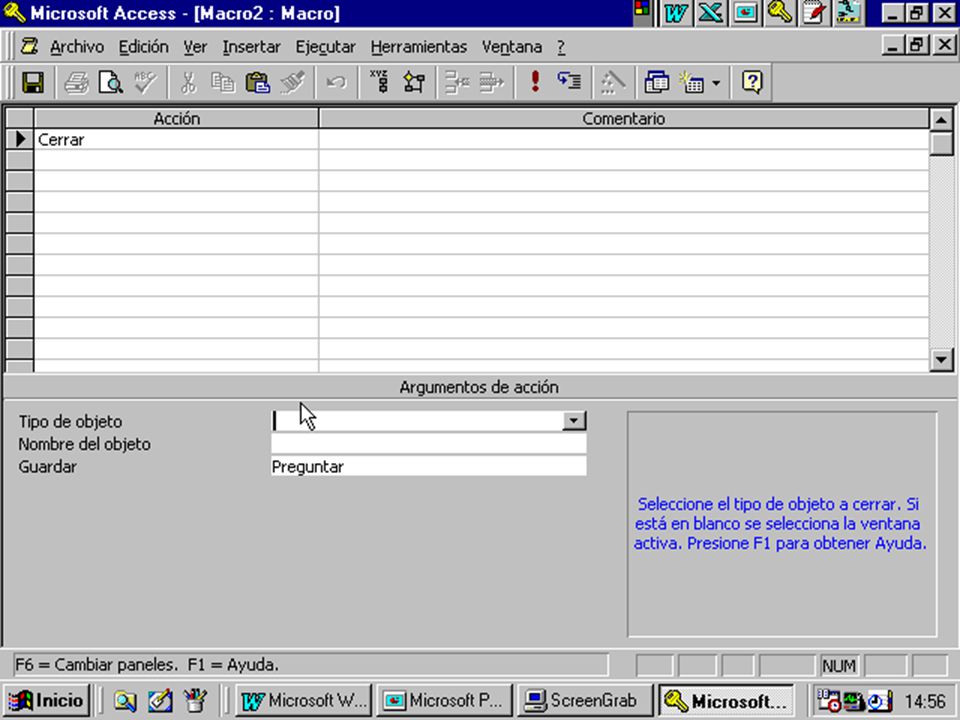Screen dimensions: 960x720
Task: Toggle the Conditions column button
Action: pyautogui.click(x=414, y=82)
